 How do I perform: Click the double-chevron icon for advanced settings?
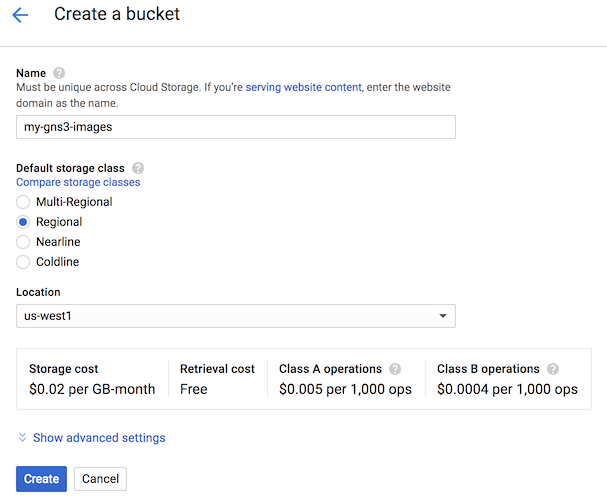click(22, 438)
